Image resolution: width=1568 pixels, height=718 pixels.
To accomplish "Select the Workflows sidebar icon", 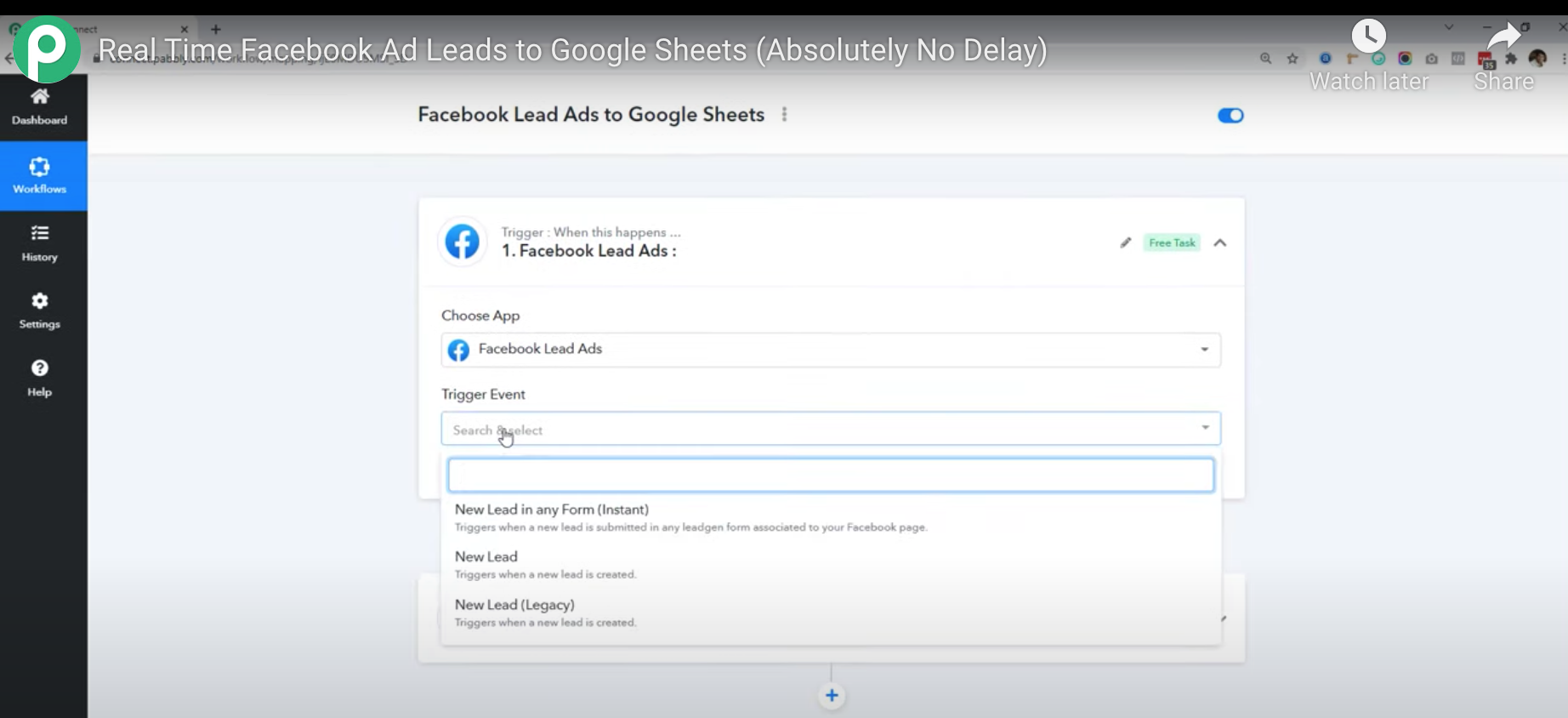I will (40, 175).
